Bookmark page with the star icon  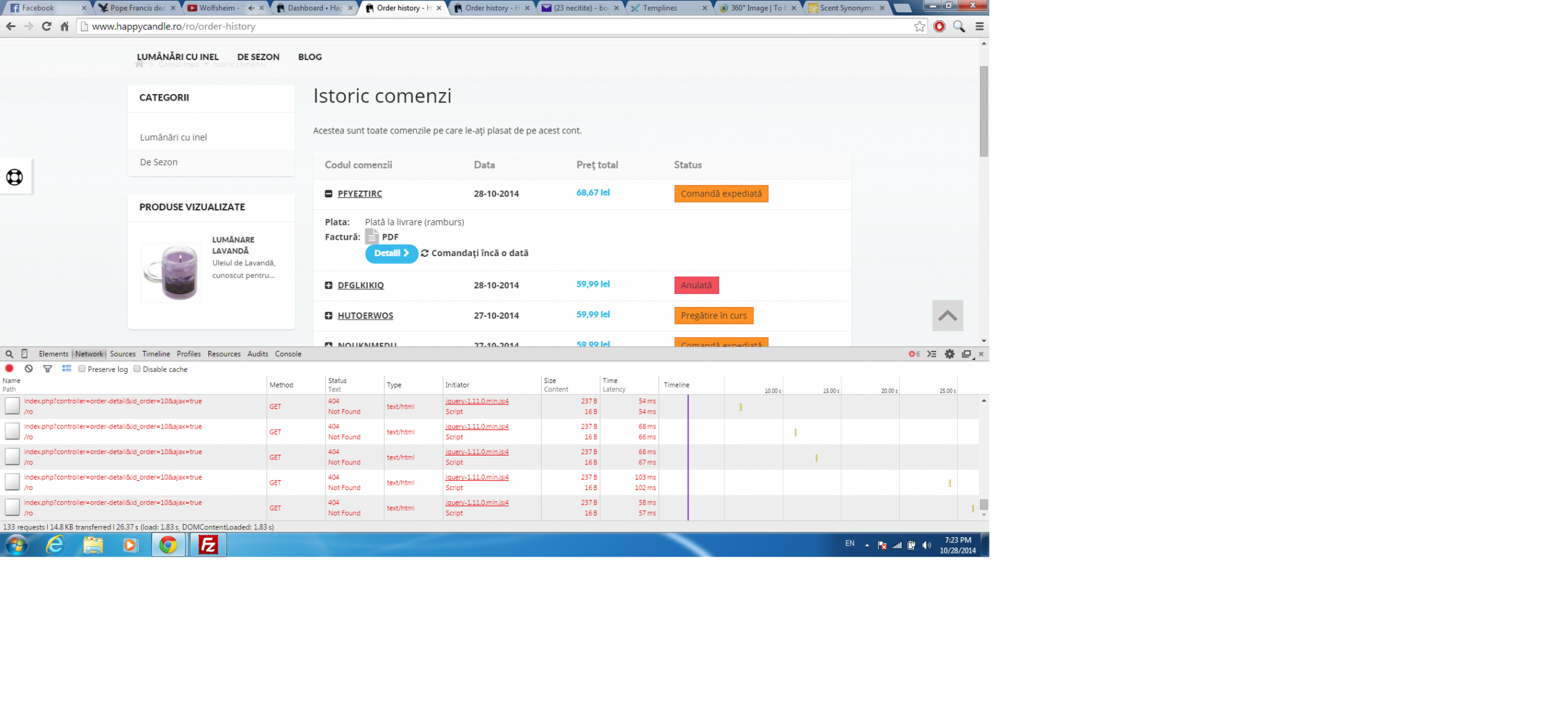919,26
